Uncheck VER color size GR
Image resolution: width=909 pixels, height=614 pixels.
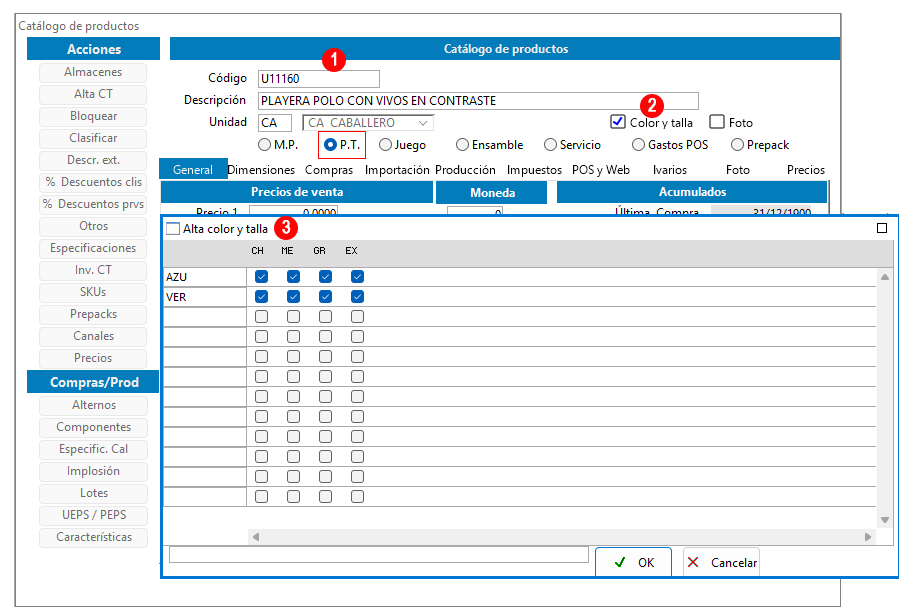tap(325, 297)
